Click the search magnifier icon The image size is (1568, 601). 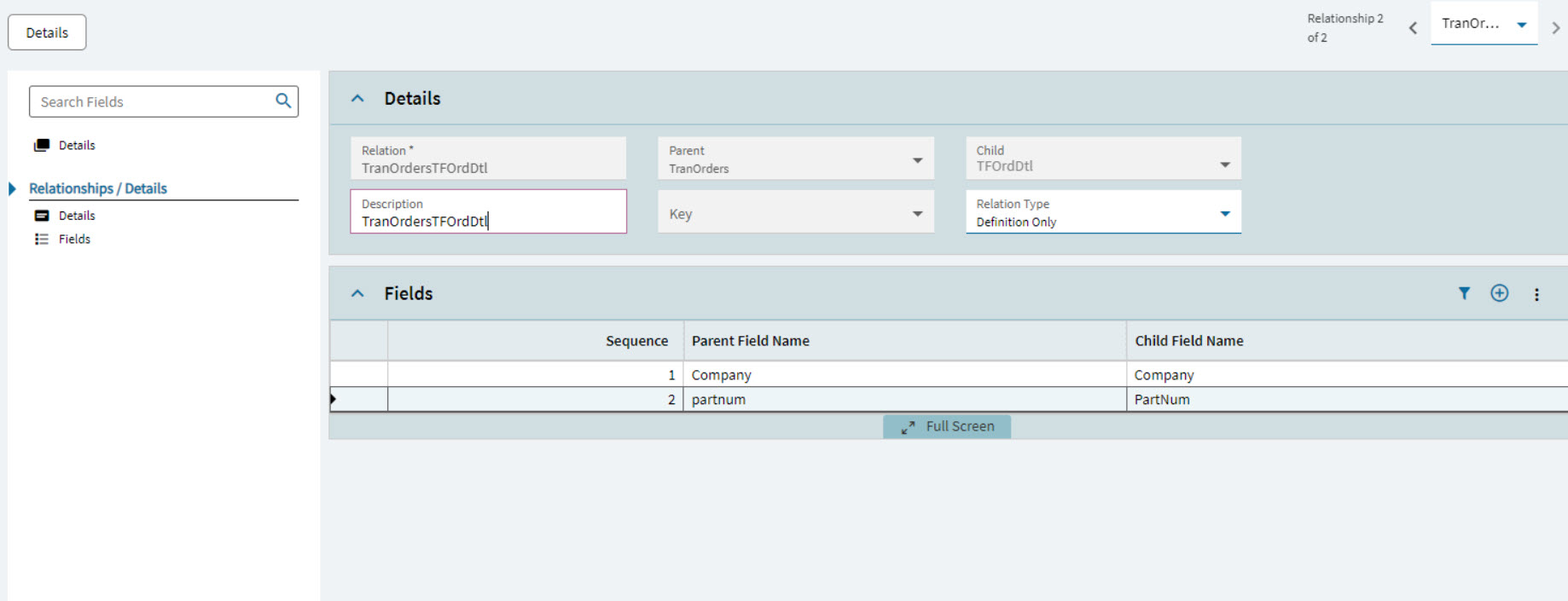pos(283,101)
